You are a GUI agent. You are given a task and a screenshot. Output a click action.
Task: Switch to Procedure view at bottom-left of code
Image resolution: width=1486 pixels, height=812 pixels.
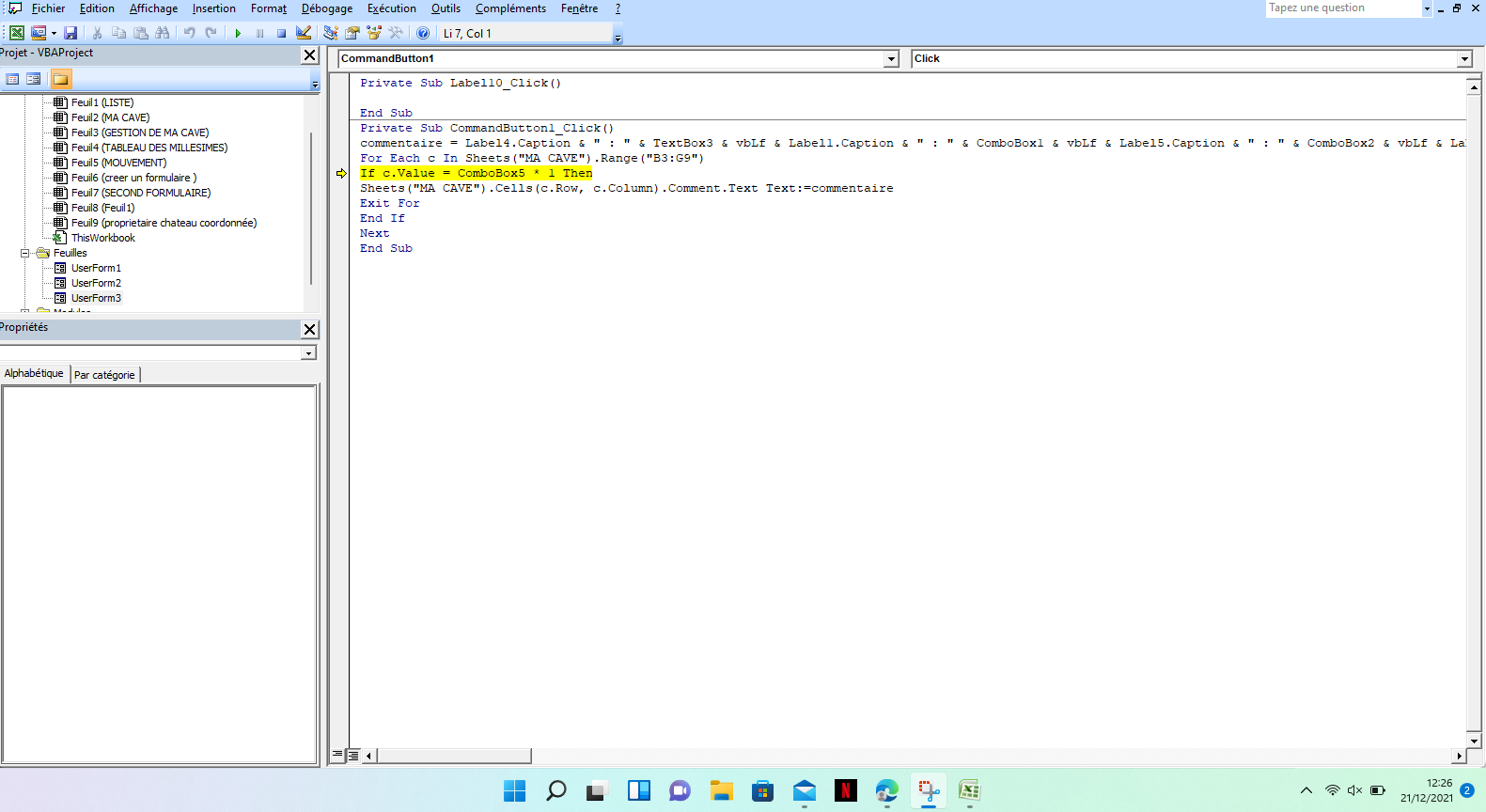point(337,755)
